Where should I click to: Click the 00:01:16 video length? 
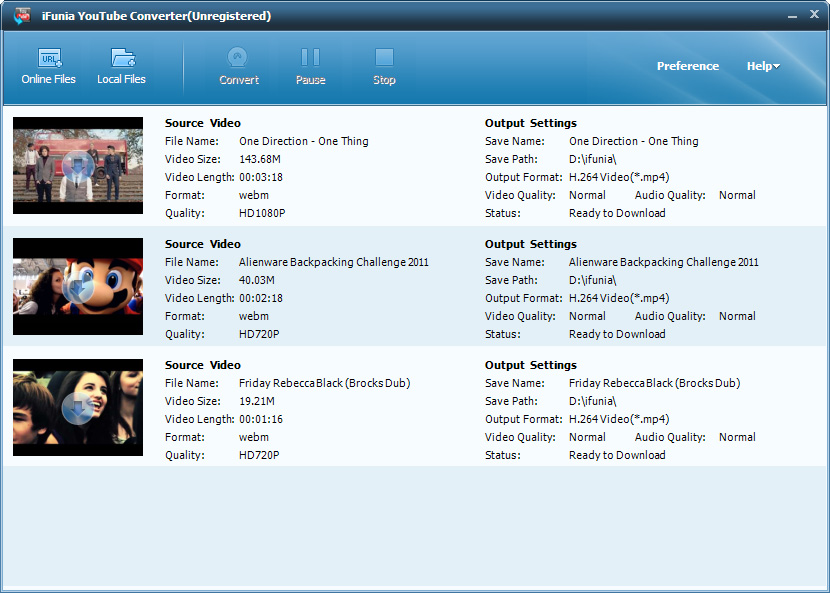coord(260,419)
